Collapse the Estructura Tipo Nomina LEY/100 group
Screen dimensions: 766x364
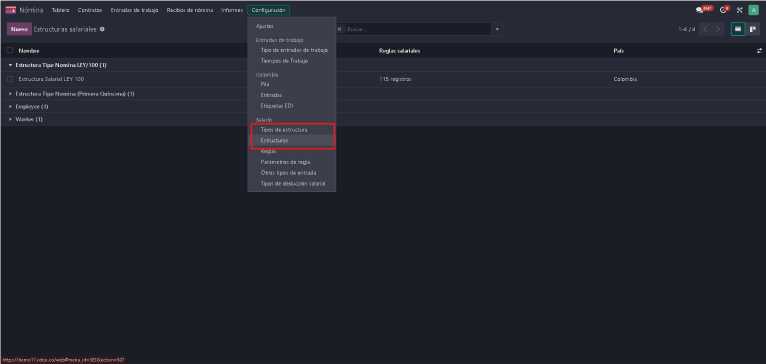click(x=11, y=65)
